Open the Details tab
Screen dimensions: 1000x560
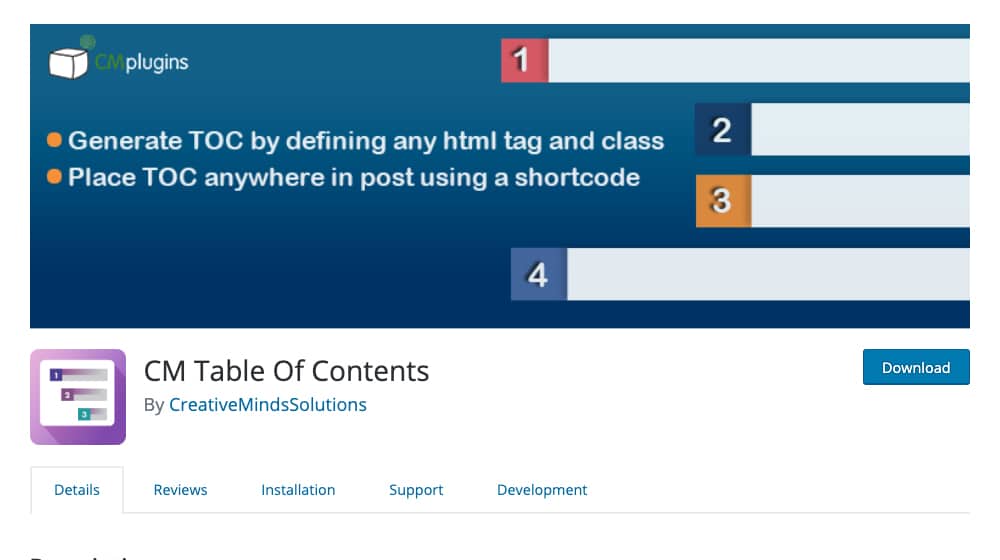coord(77,490)
